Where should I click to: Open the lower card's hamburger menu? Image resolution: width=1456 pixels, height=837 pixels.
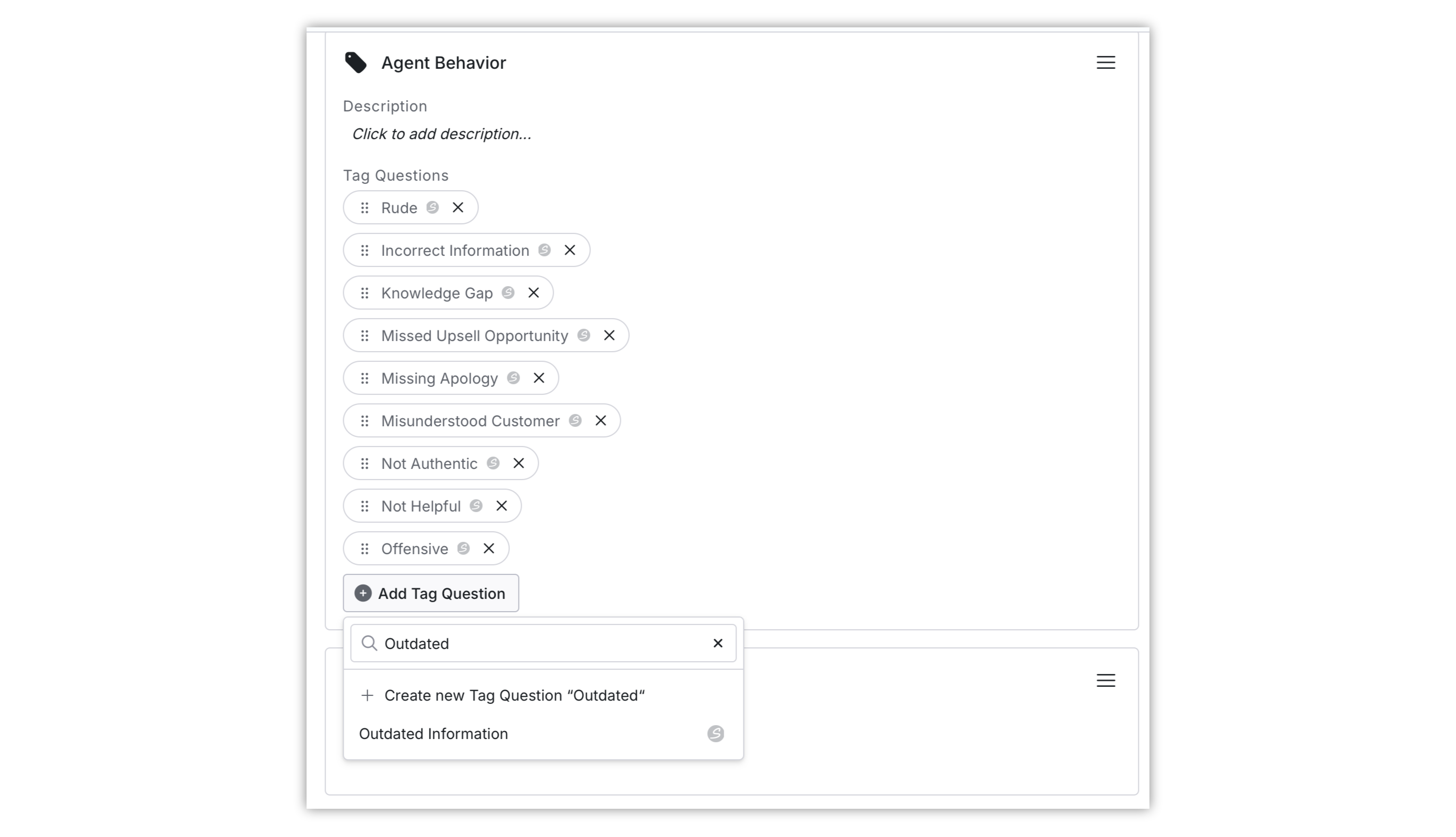click(x=1105, y=681)
